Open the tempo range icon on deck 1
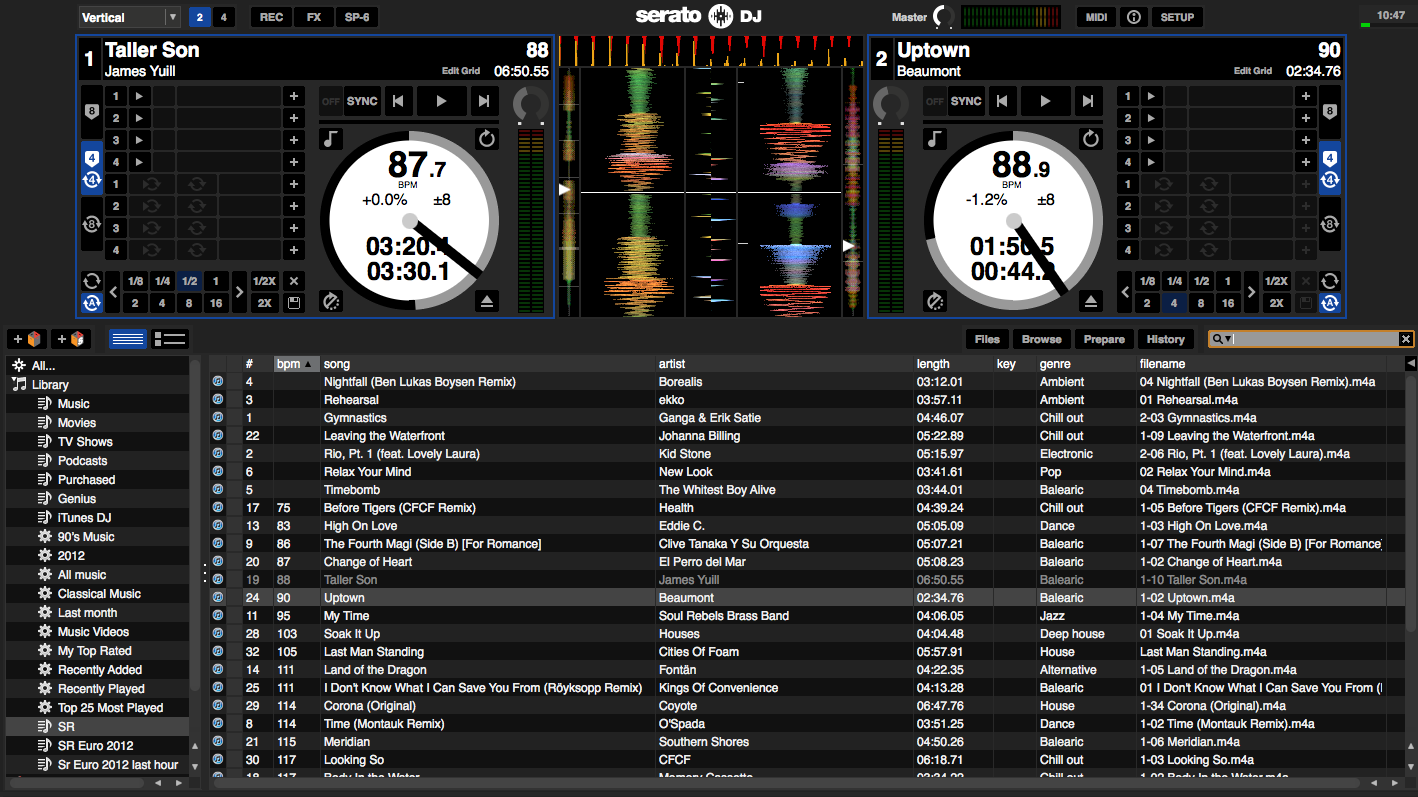This screenshot has height=797, width=1418. click(x=331, y=301)
